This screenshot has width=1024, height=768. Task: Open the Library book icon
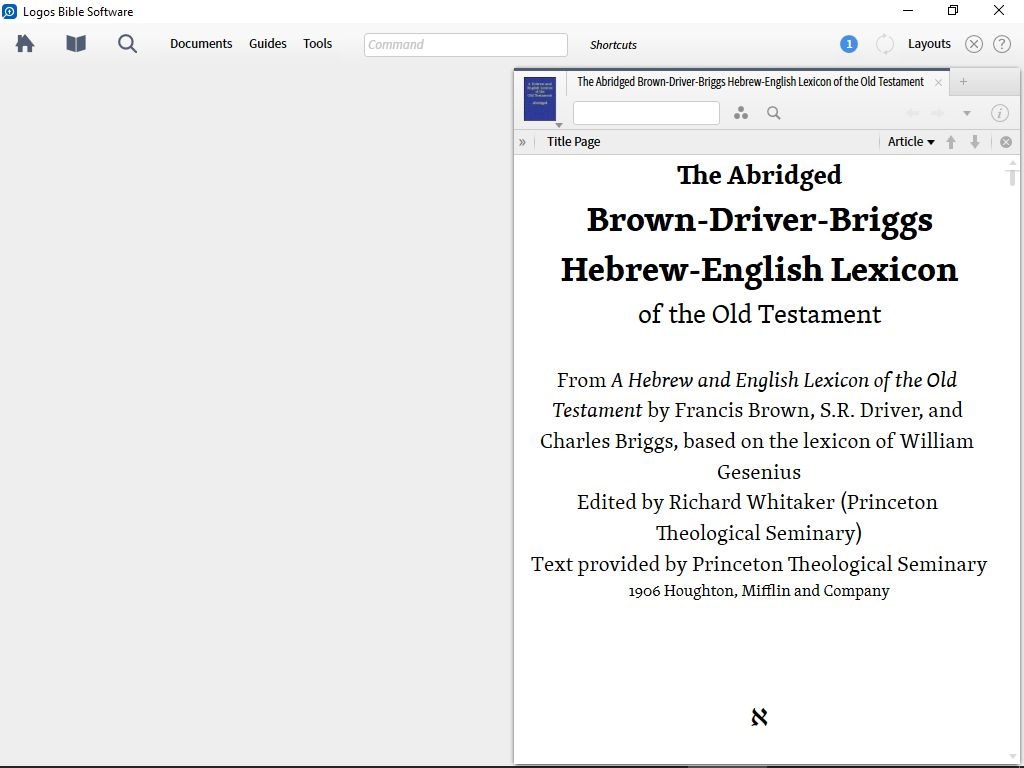76,44
